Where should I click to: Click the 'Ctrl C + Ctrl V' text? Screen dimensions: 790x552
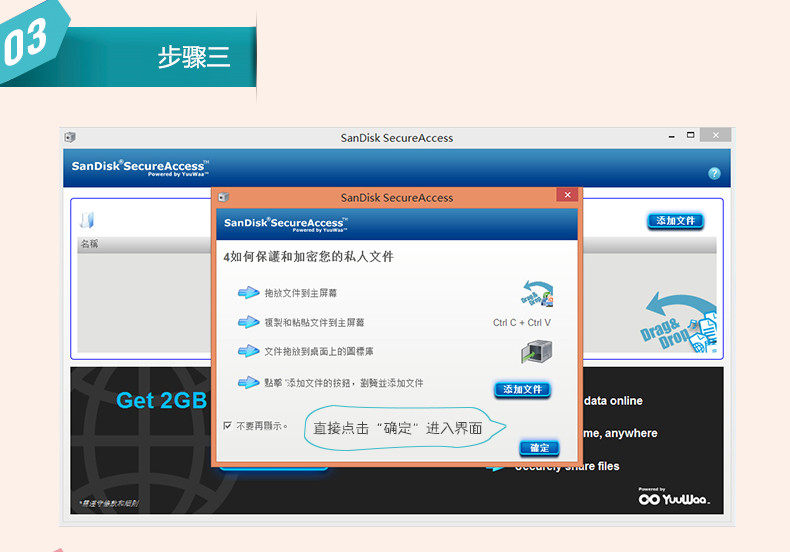point(522,323)
